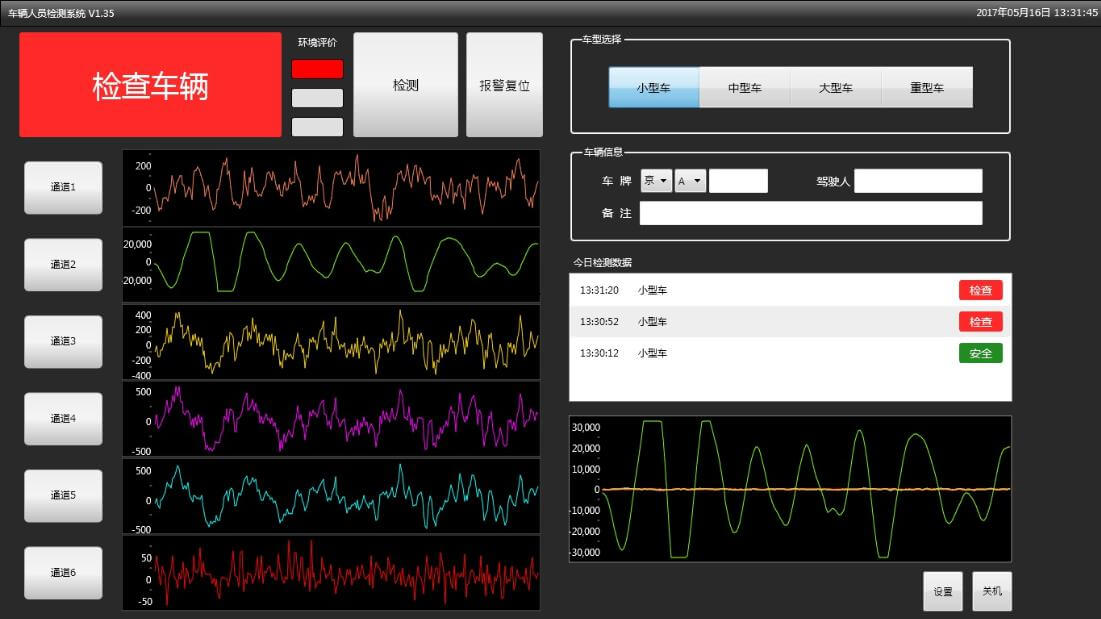Select the 小型车 vehicle type
Image resolution: width=1101 pixels, height=619 pixels.
654,88
